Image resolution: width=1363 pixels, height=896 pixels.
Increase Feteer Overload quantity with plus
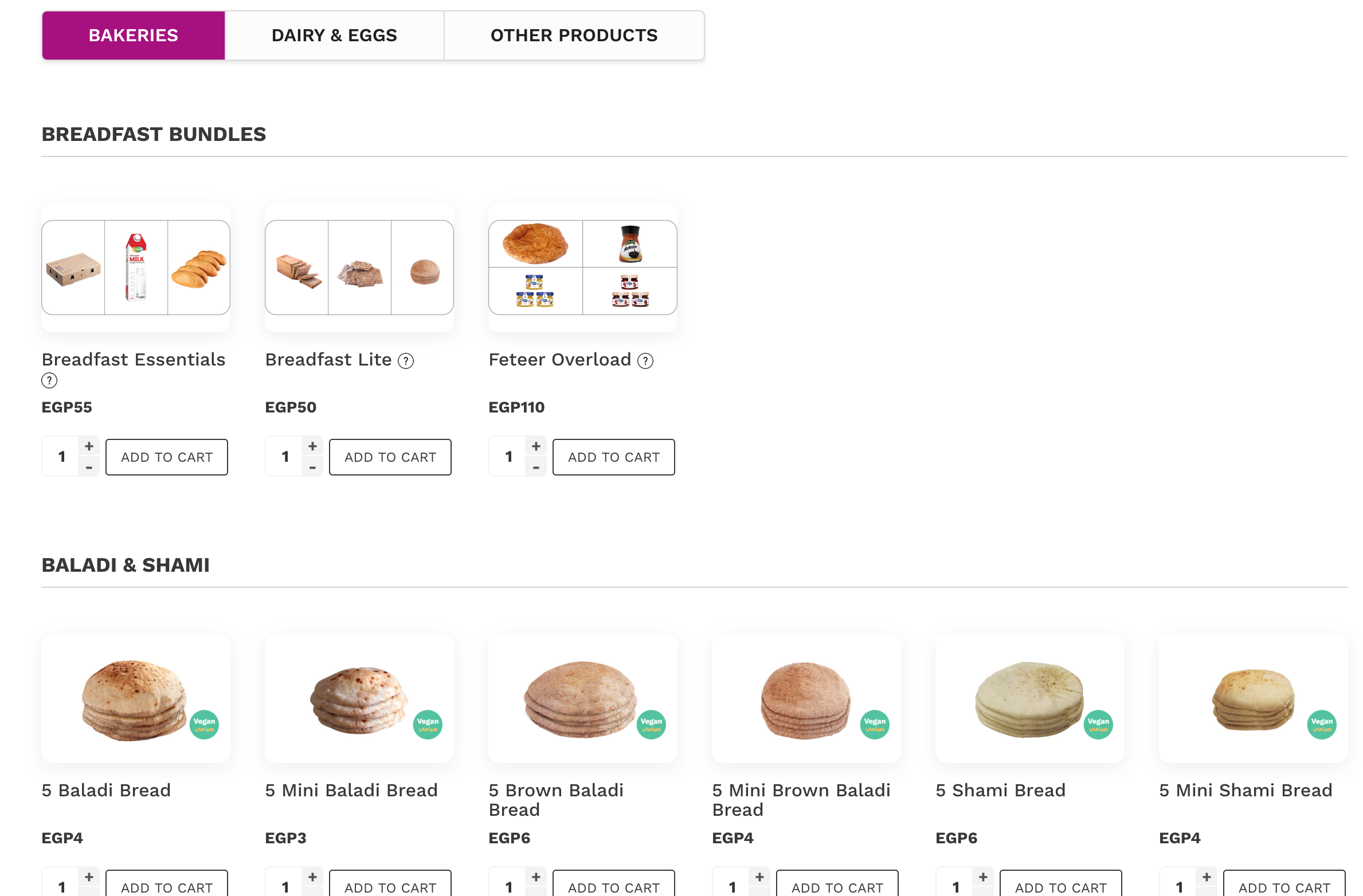536,446
